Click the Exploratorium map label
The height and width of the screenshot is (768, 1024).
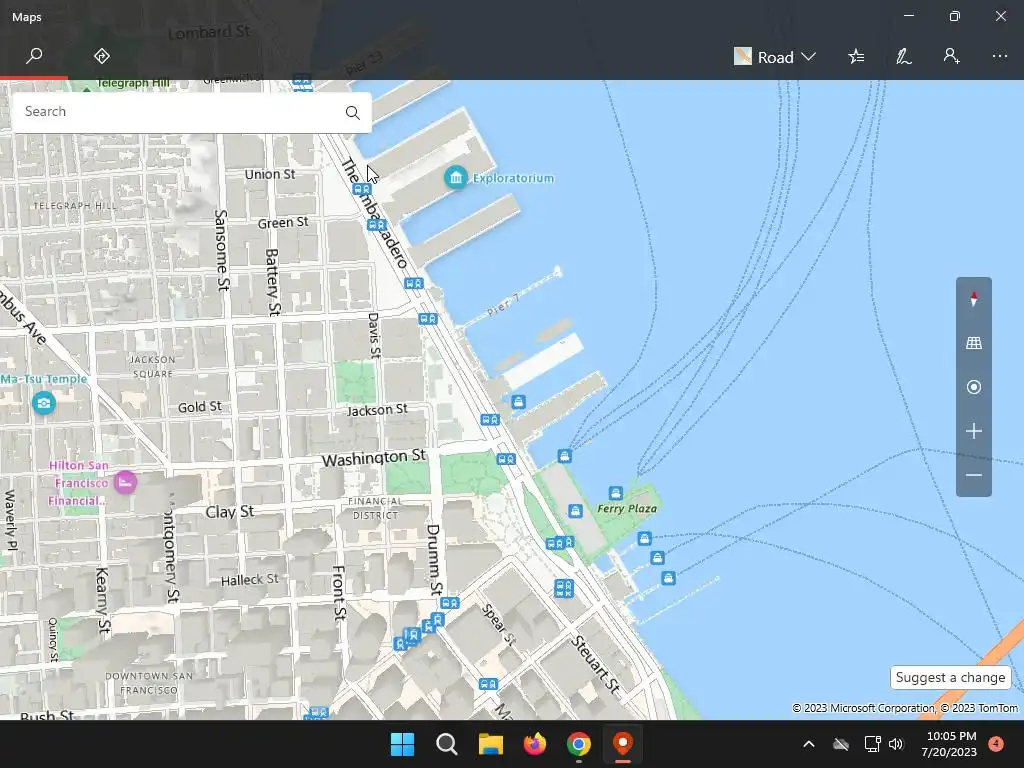click(513, 178)
